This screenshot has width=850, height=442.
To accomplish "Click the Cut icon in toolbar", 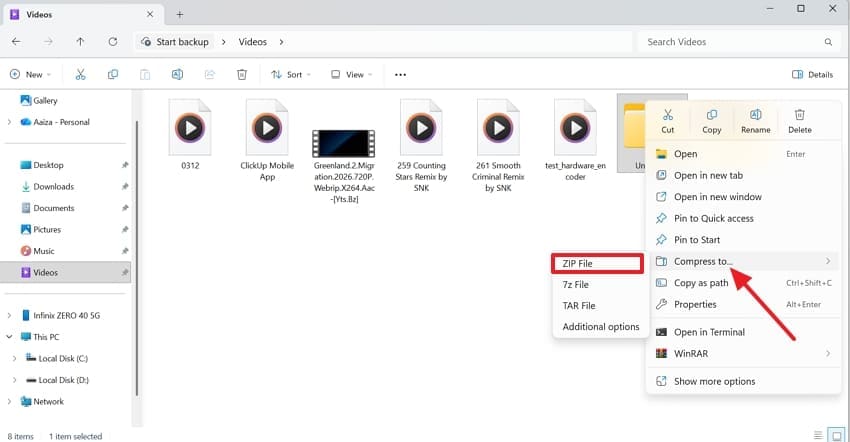I will pyautogui.click(x=80, y=74).
